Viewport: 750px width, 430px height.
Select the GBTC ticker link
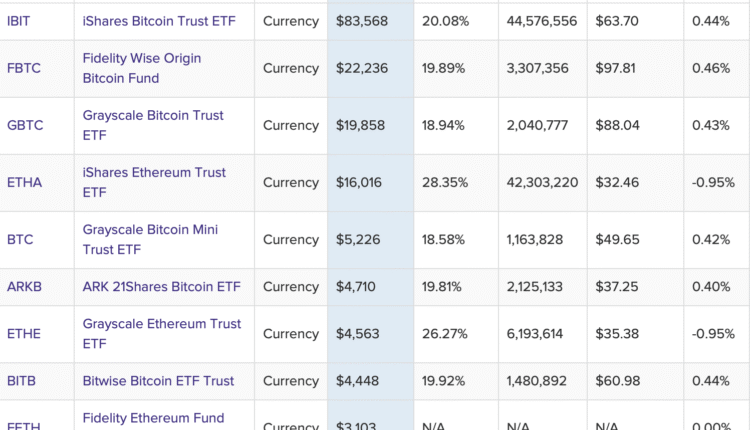24,126
